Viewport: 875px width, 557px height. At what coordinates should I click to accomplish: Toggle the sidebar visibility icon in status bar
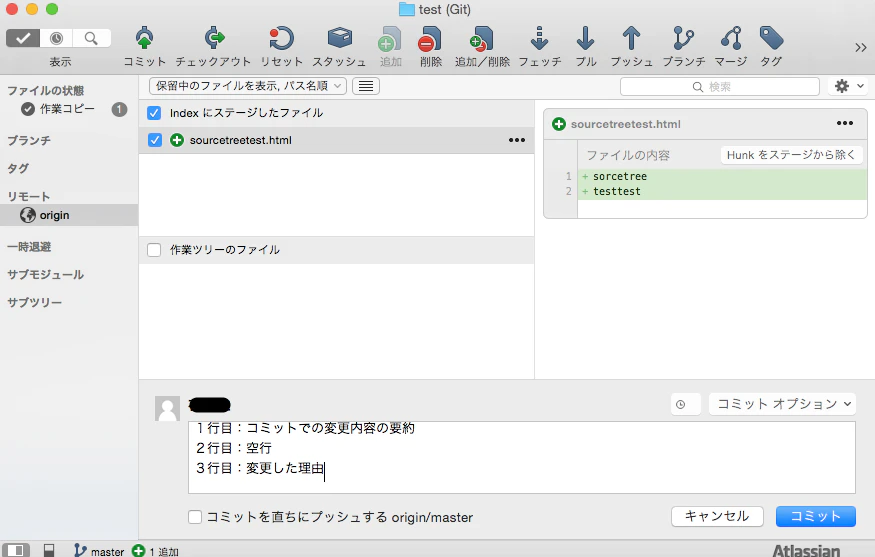(16, 550)
